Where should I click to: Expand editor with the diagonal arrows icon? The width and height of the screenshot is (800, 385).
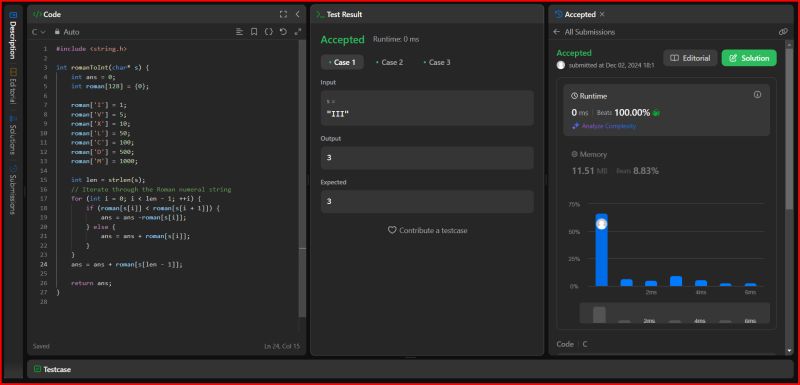298,32
